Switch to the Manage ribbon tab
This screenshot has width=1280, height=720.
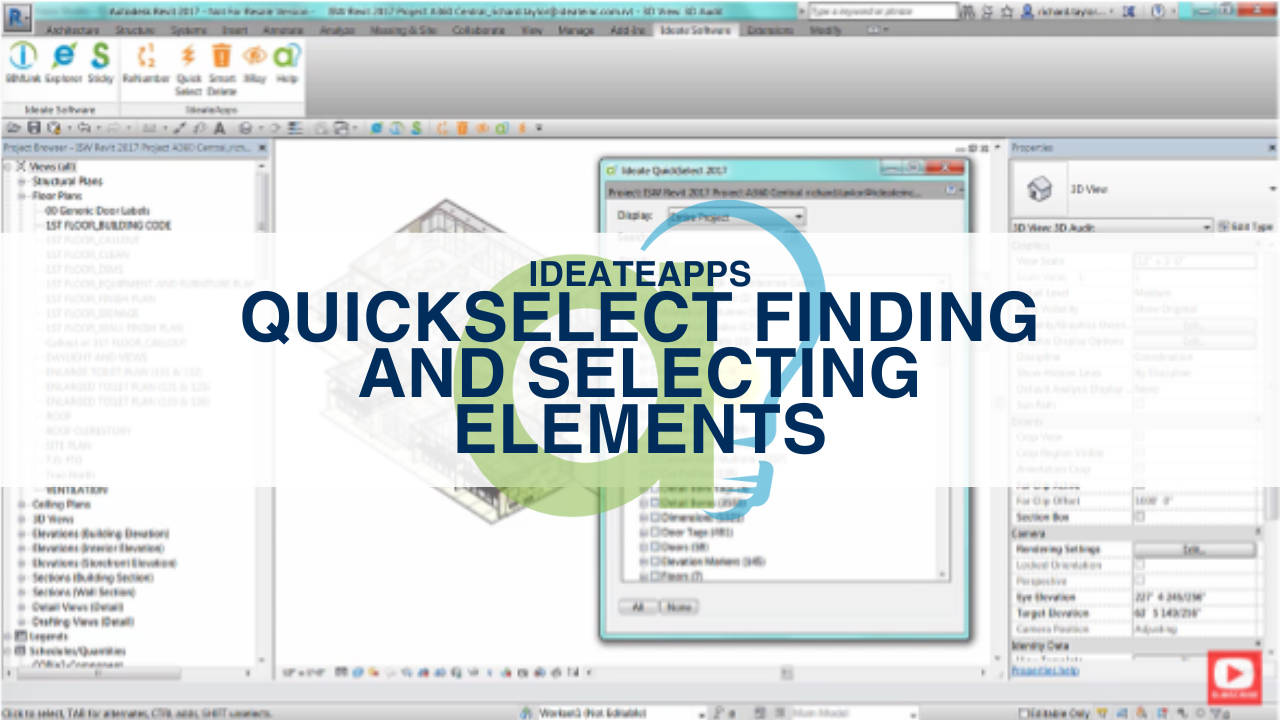click(x=576, y=30)
